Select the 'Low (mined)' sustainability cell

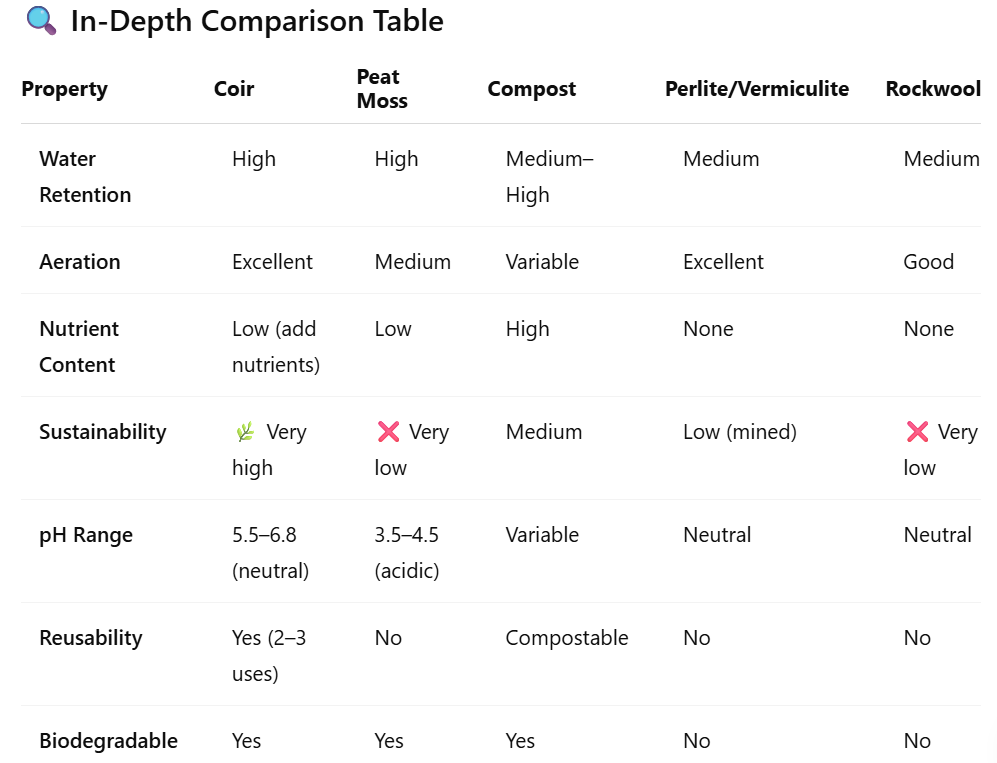tap(739, 432)
